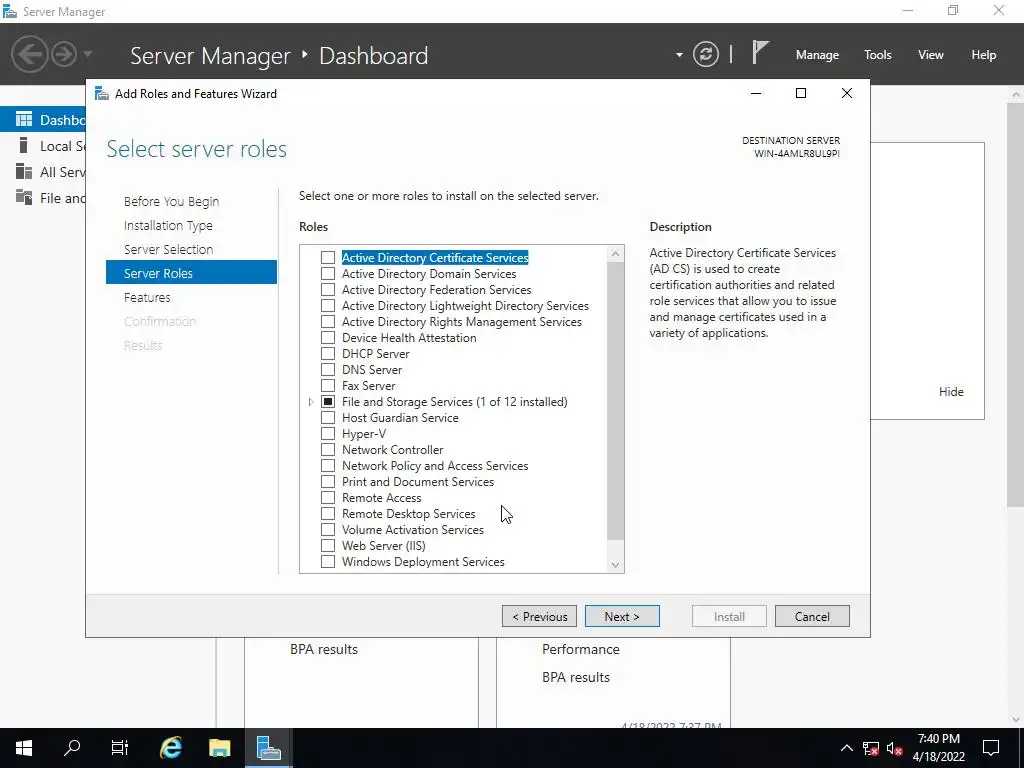Viewport: 1024px width, 768px height.
Task: Click the network status tray icon
Action: click(871, 748)
